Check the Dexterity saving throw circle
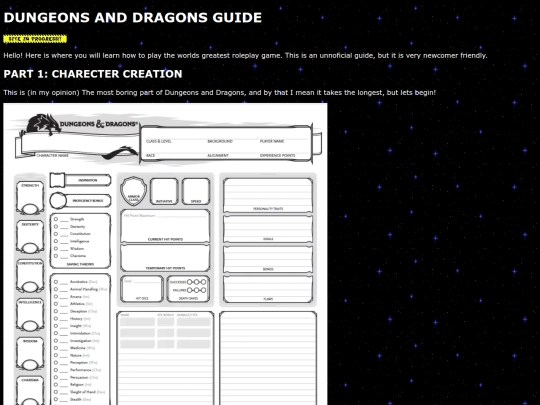540x405 pixels. [56, 227]
